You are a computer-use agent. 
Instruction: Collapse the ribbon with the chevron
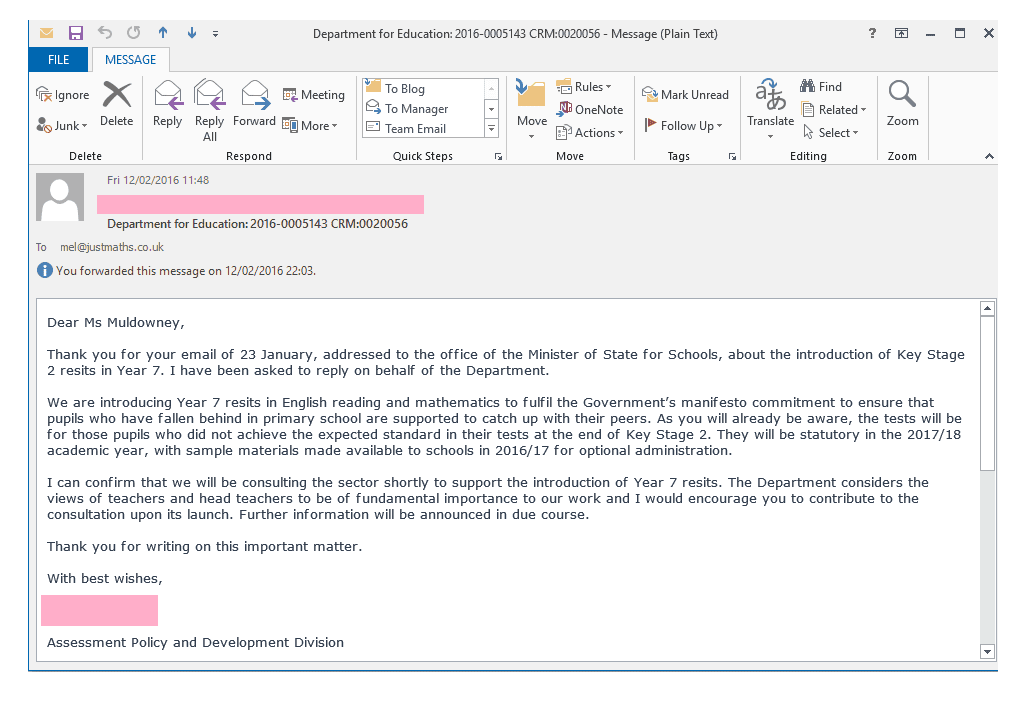pos(989,156)
